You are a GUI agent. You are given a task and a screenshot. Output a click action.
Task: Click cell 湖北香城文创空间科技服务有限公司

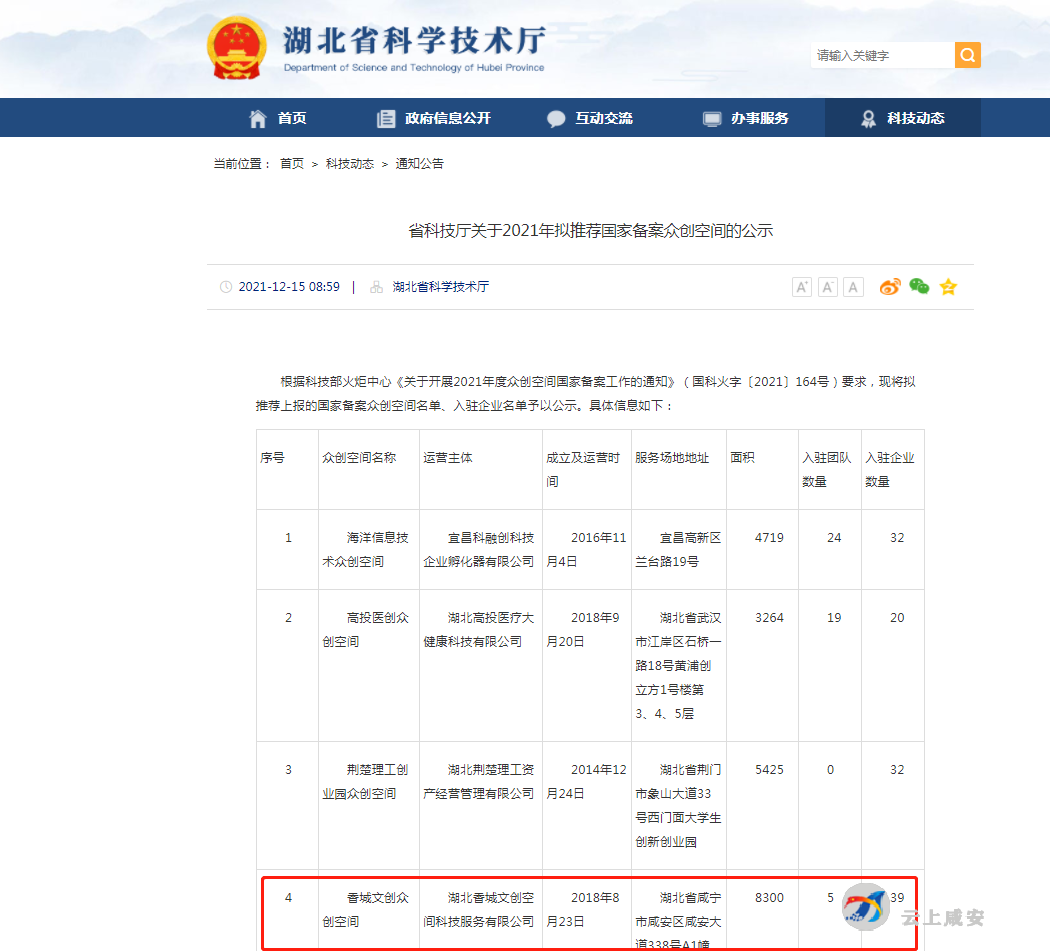(479, 909)
